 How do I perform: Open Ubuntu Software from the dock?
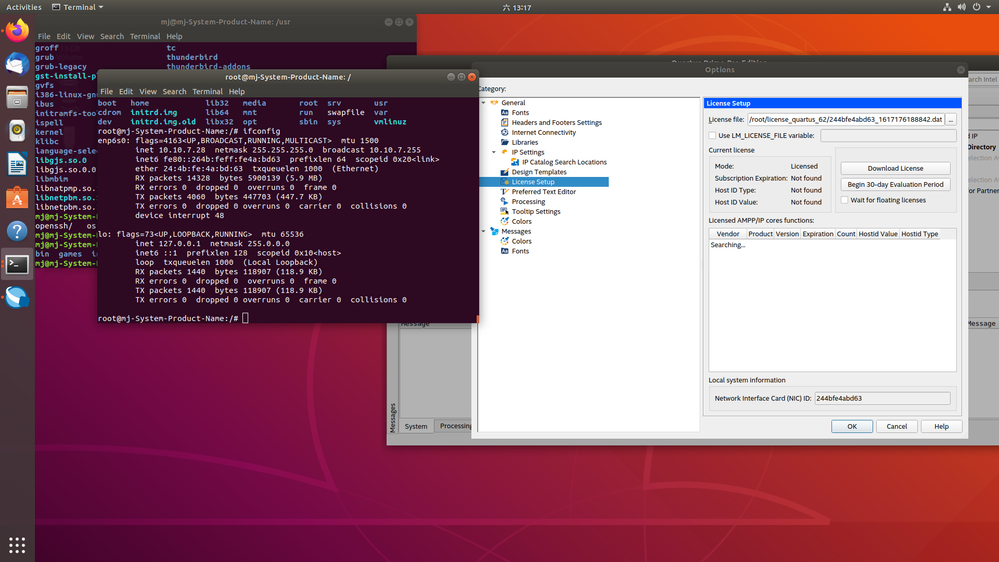17,198
